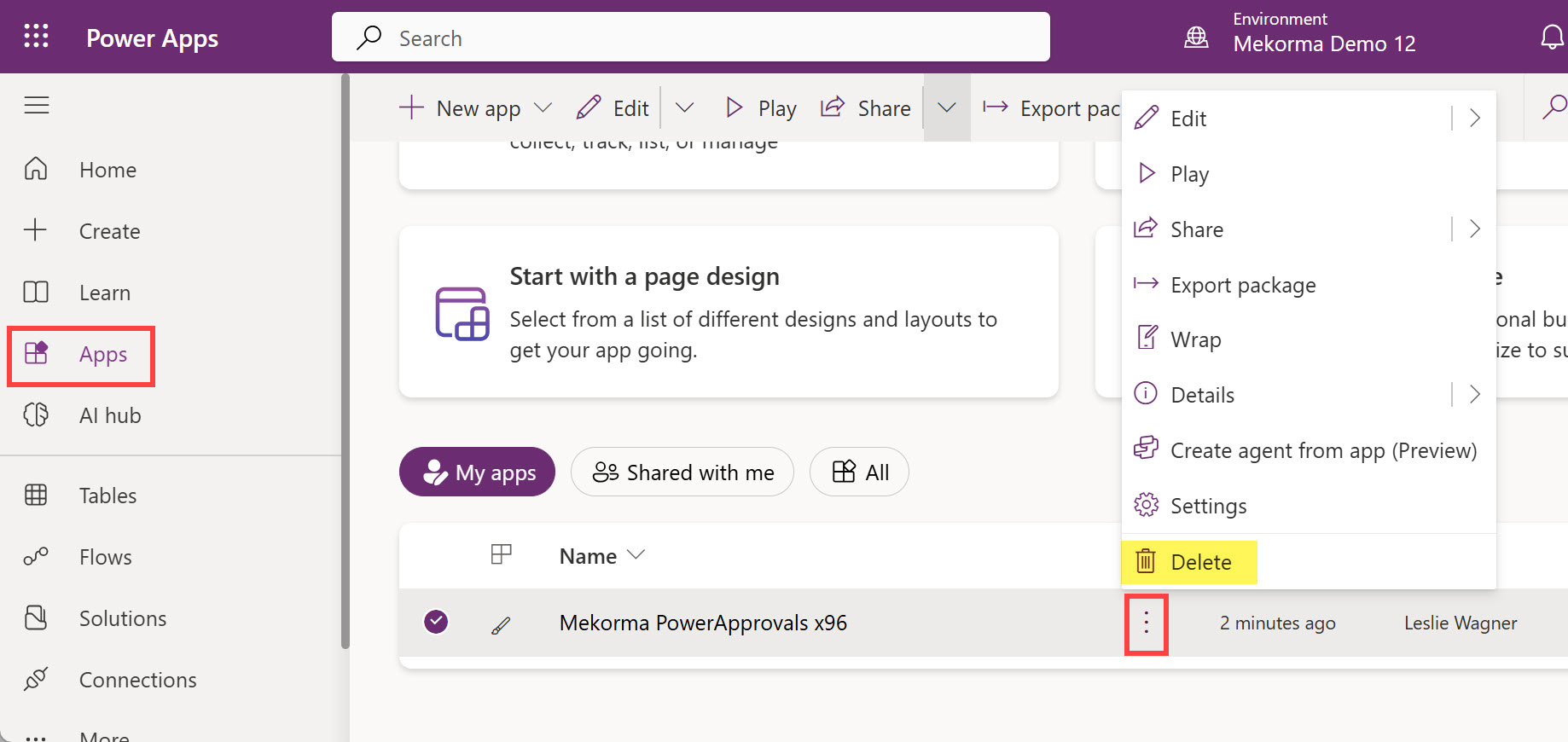This screenshot has width=1568, height=742.
Task: Click the environment globe icon
Action: (x=1196, y=38)
